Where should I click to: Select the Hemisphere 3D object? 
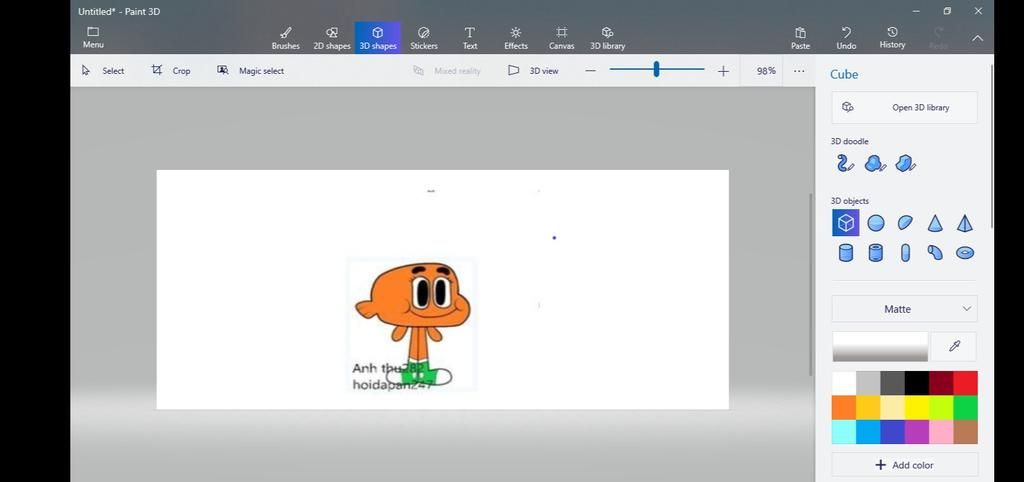[x=905, y=223]
